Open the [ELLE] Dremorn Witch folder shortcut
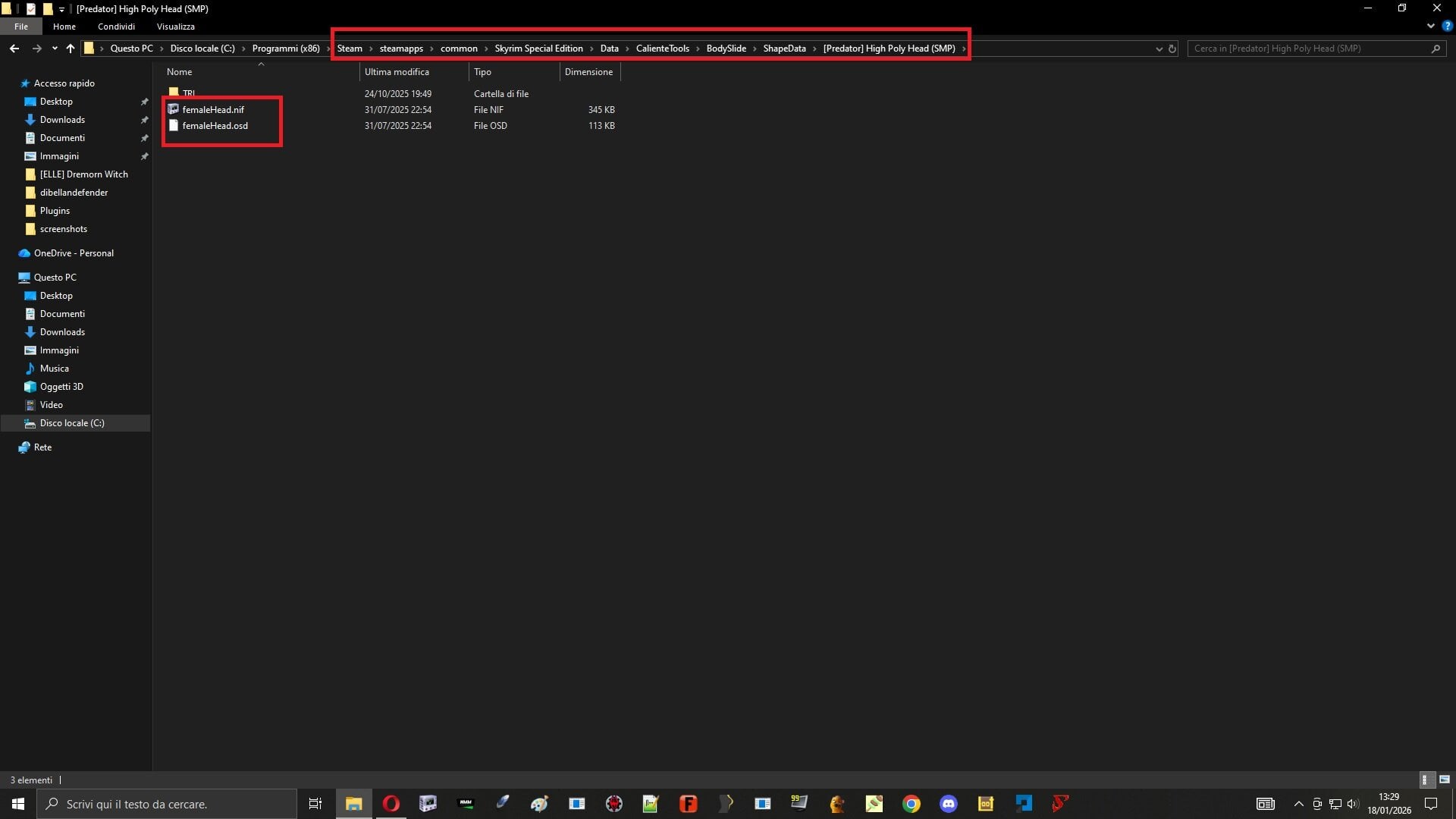 pos(83,174)
